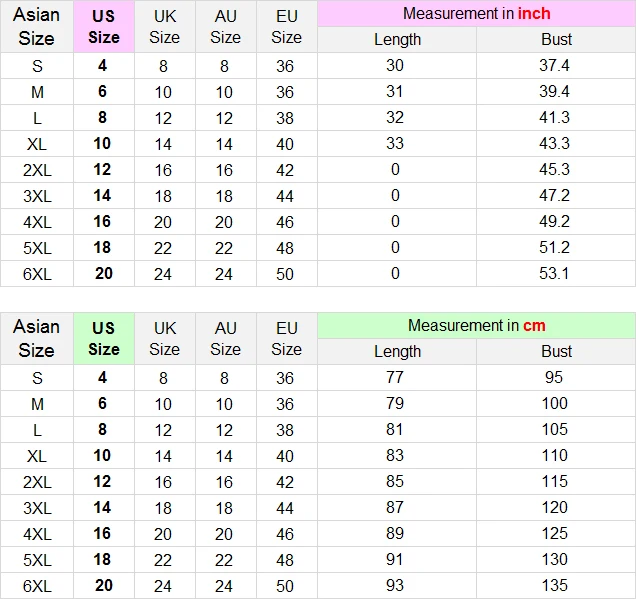The height and width of the screenshot is (599, 636).
Task: Select the 'Measurement in cm' header
Action: tap(477, 326)
